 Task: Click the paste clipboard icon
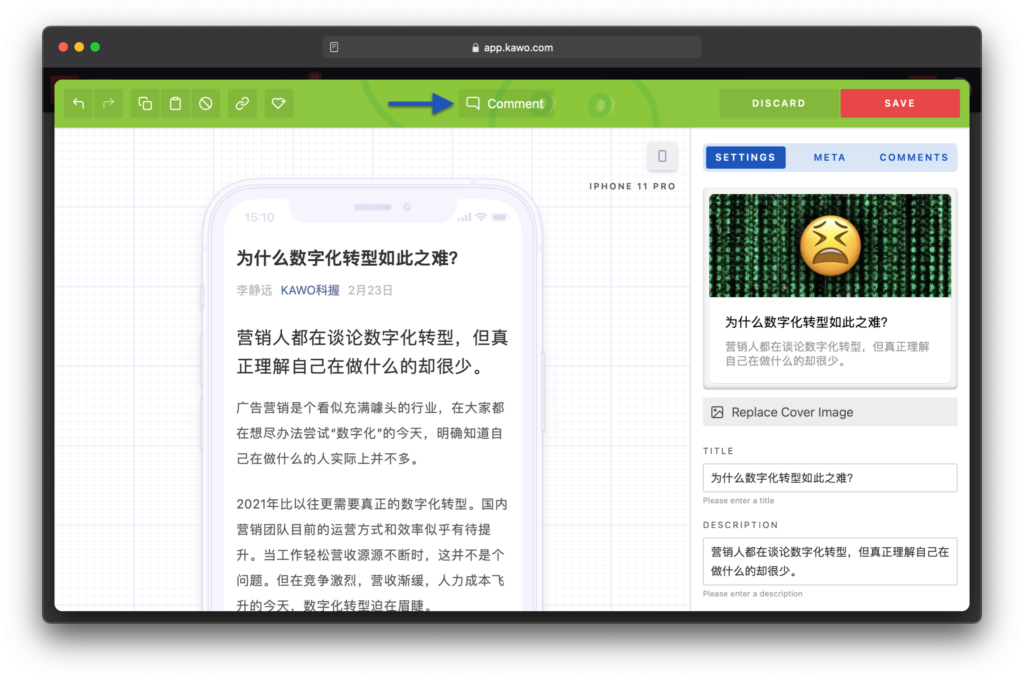click(x=175, y=104)
